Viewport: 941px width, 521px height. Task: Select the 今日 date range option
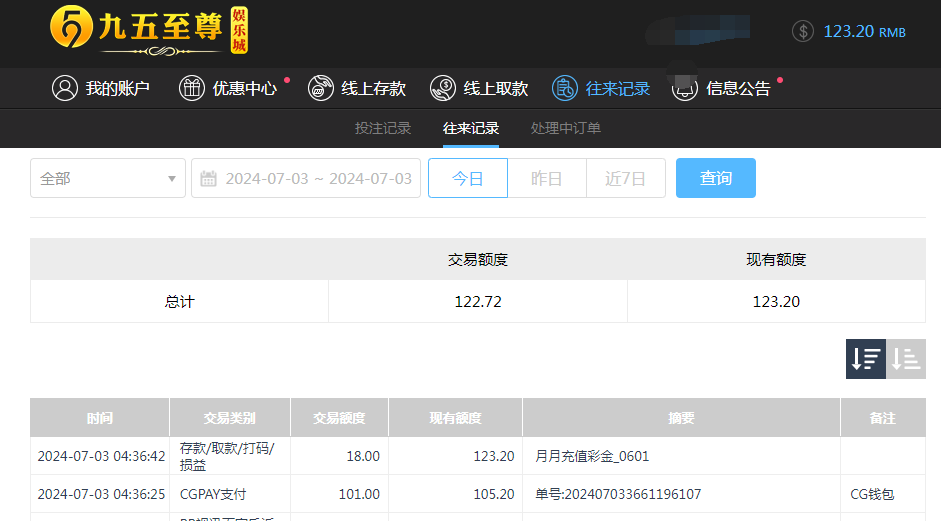[x=467, y=178]
